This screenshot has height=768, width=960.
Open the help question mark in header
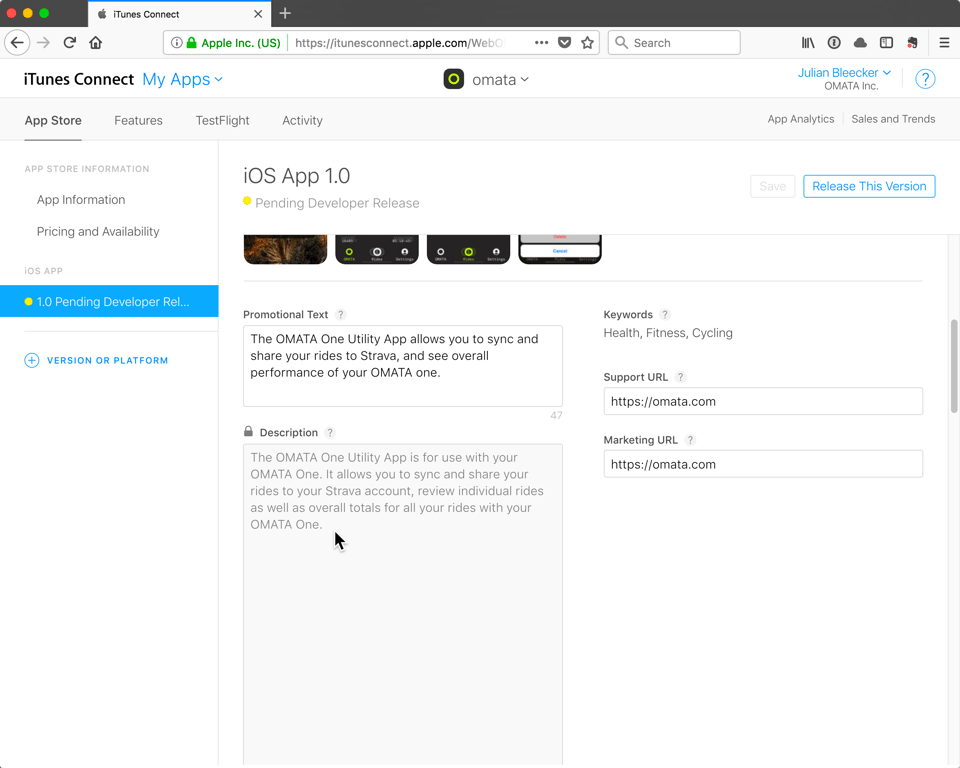[925, 79]
